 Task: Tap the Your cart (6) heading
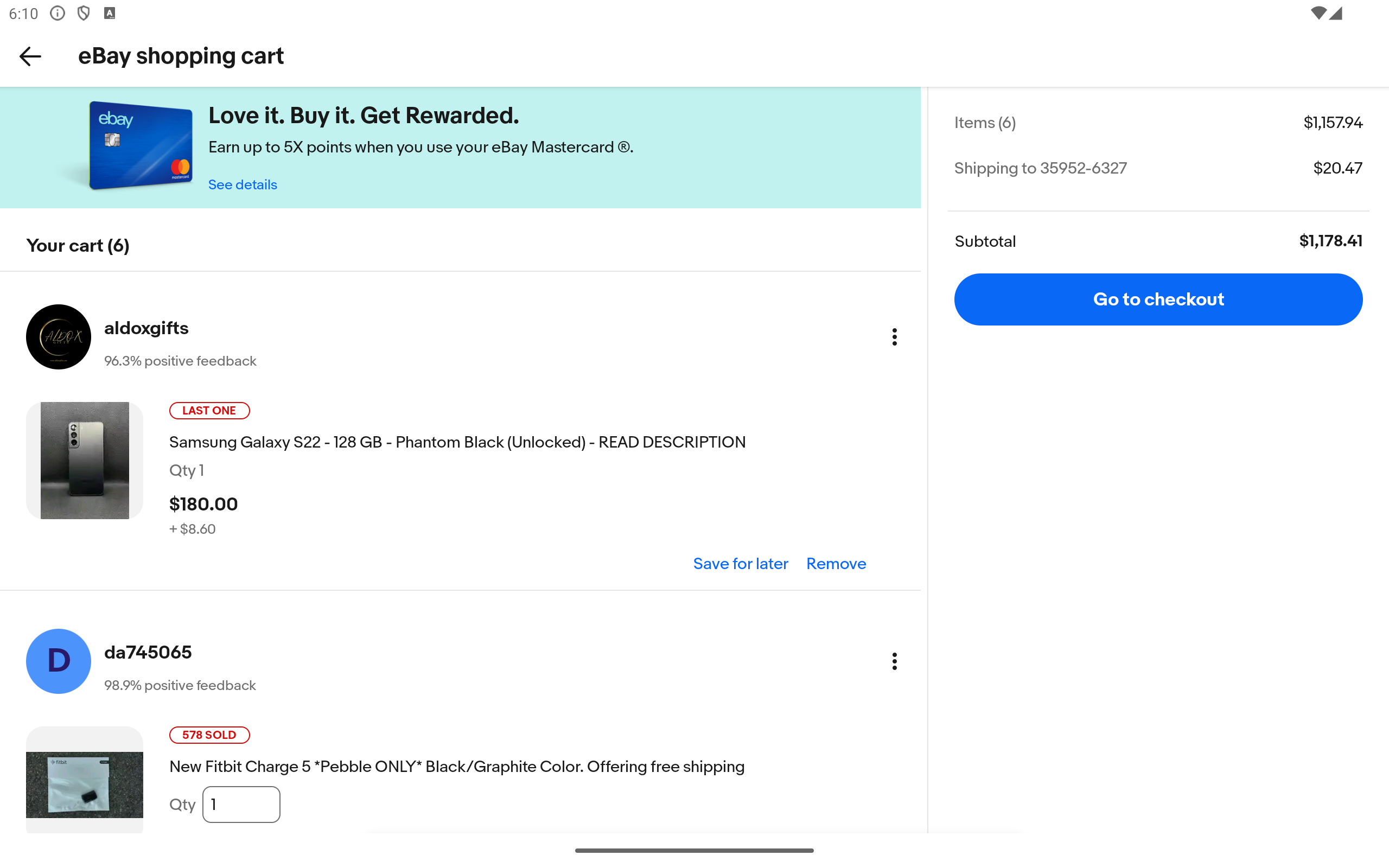click(x=78, y=246)
